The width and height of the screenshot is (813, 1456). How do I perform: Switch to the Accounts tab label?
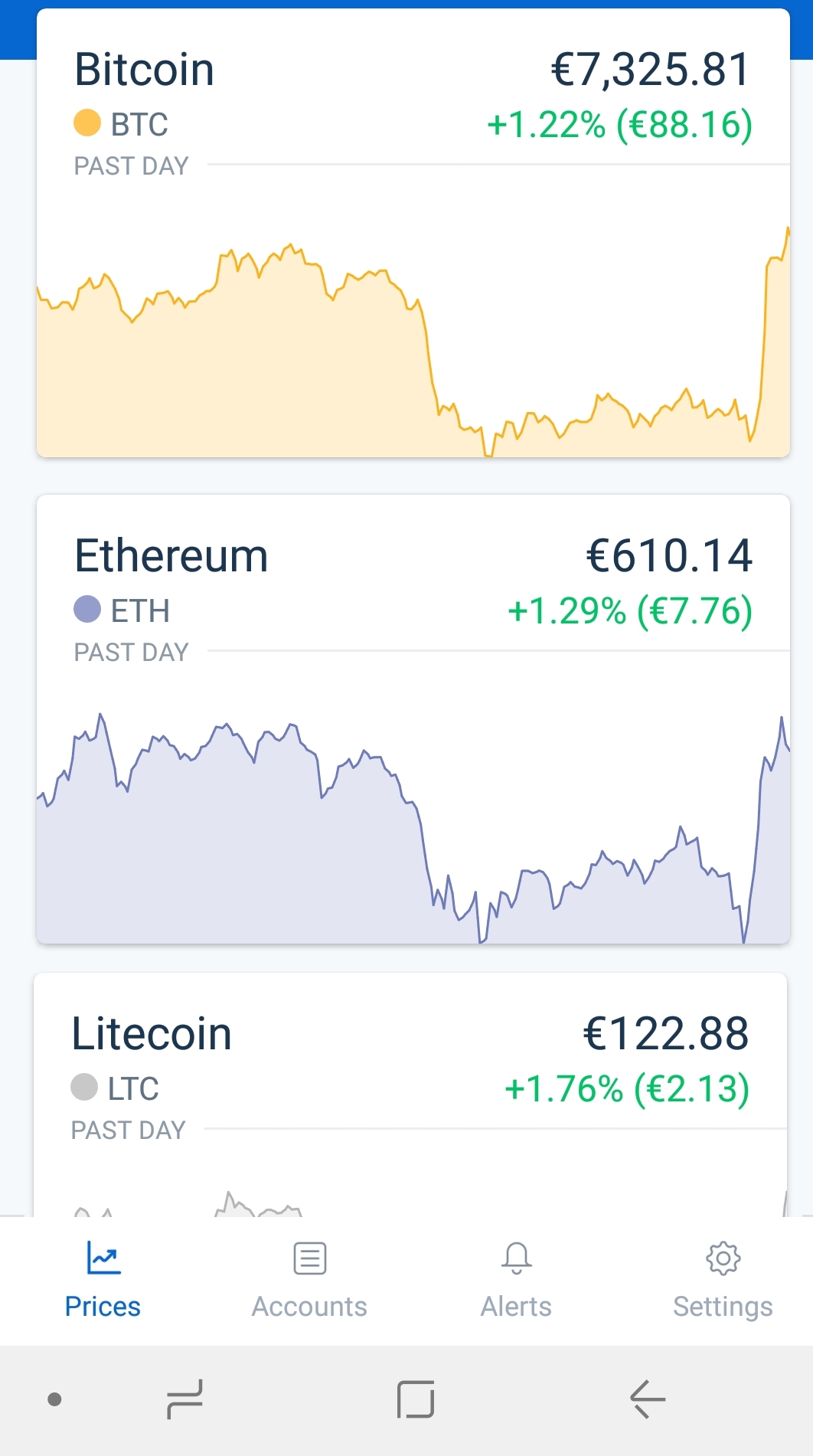[309, 1306]
